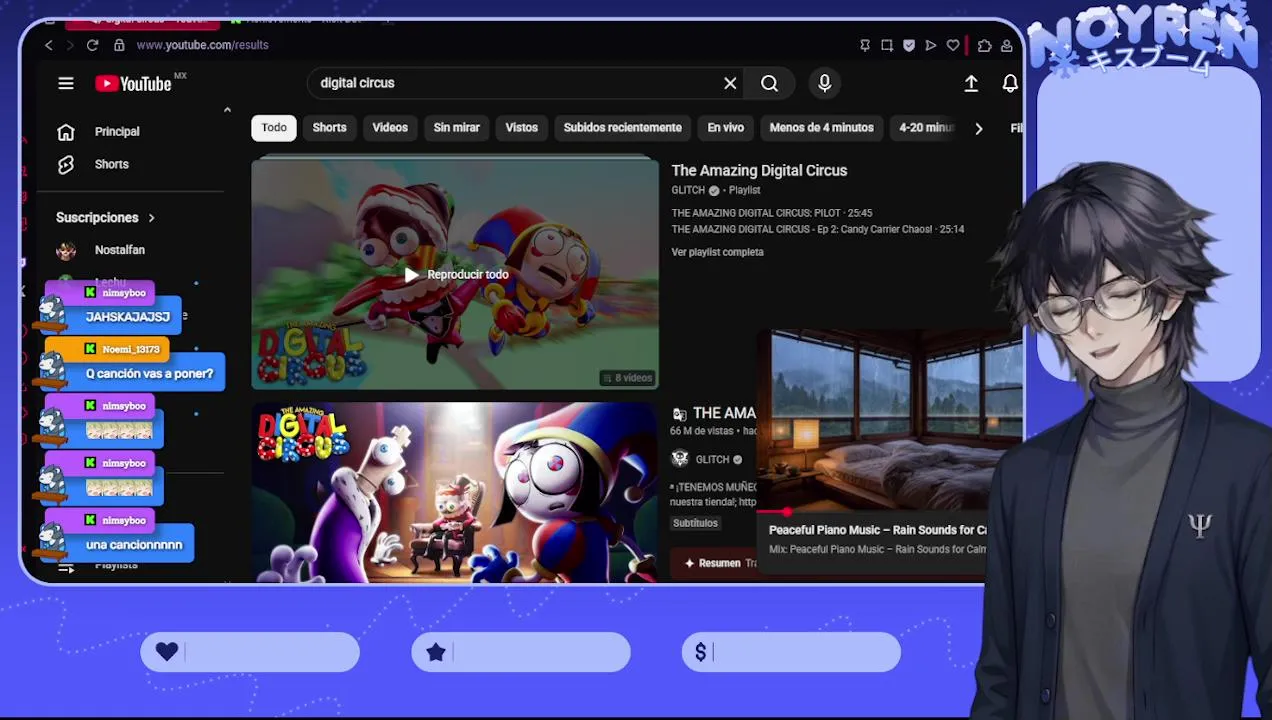Click chat message 'una cancionnnnn'
Screen dimensions: 1272x720
pyautogui.click(x=134, y=545)
